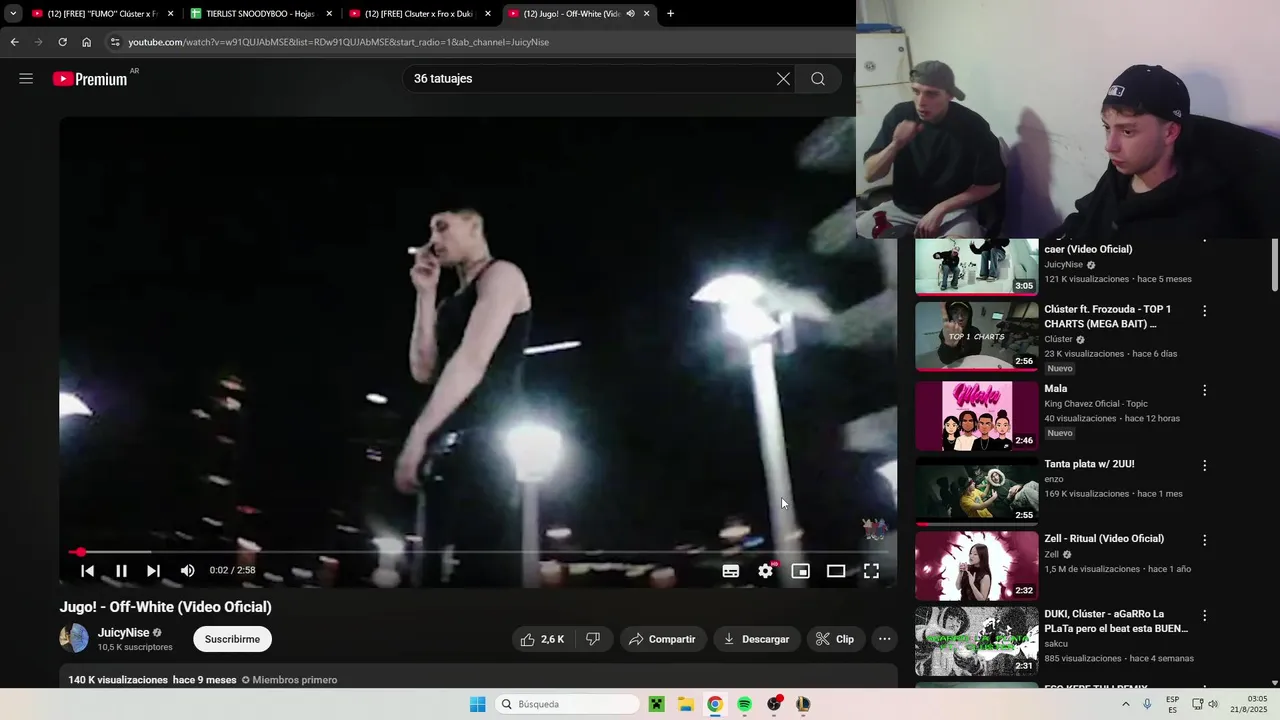This screenshot has width=1280, height=720.
Task: Open 'Clúster ft. Frozouda - TOP 1 CHARTS' title
Action: 1108,316
